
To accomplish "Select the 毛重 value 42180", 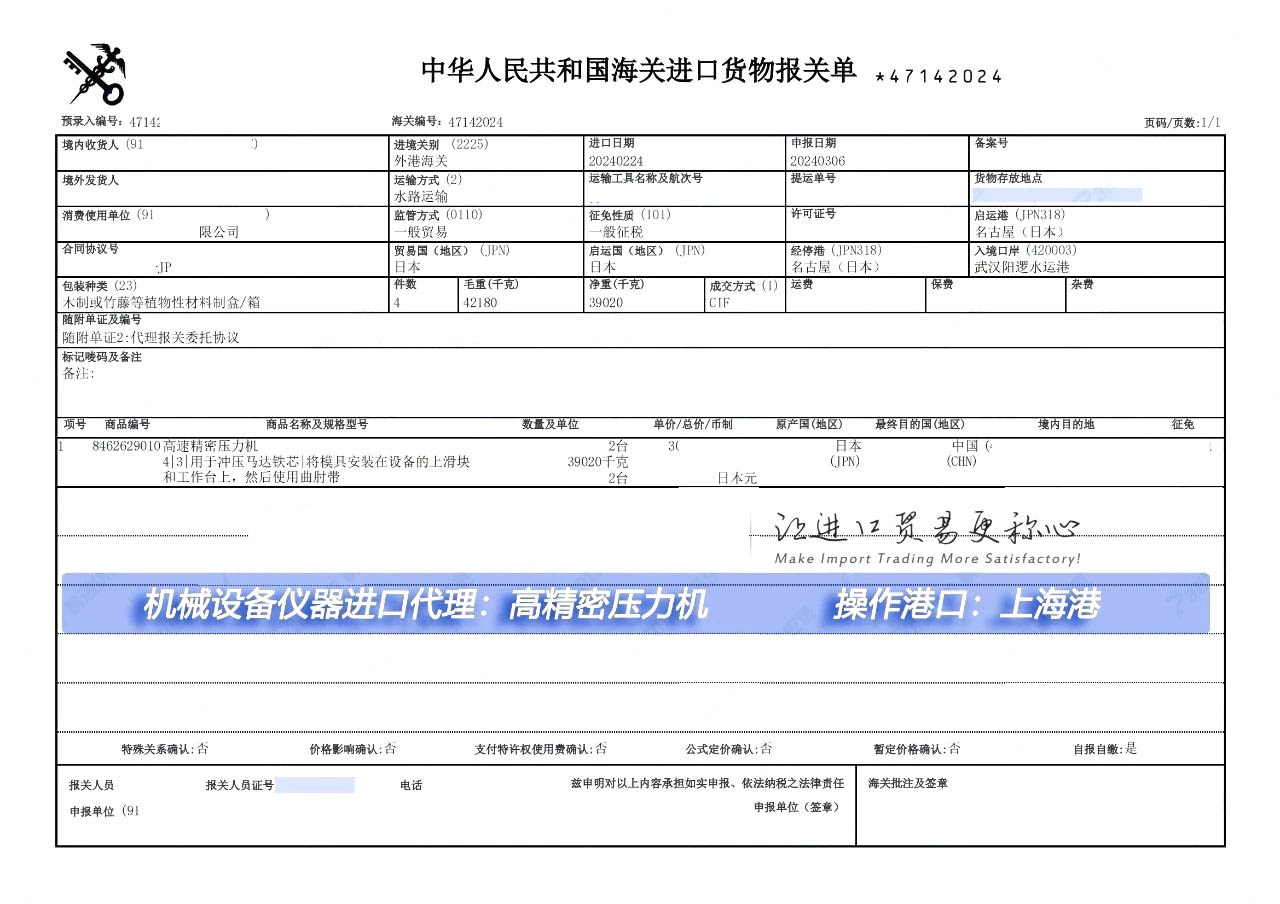I will point(479,302).
